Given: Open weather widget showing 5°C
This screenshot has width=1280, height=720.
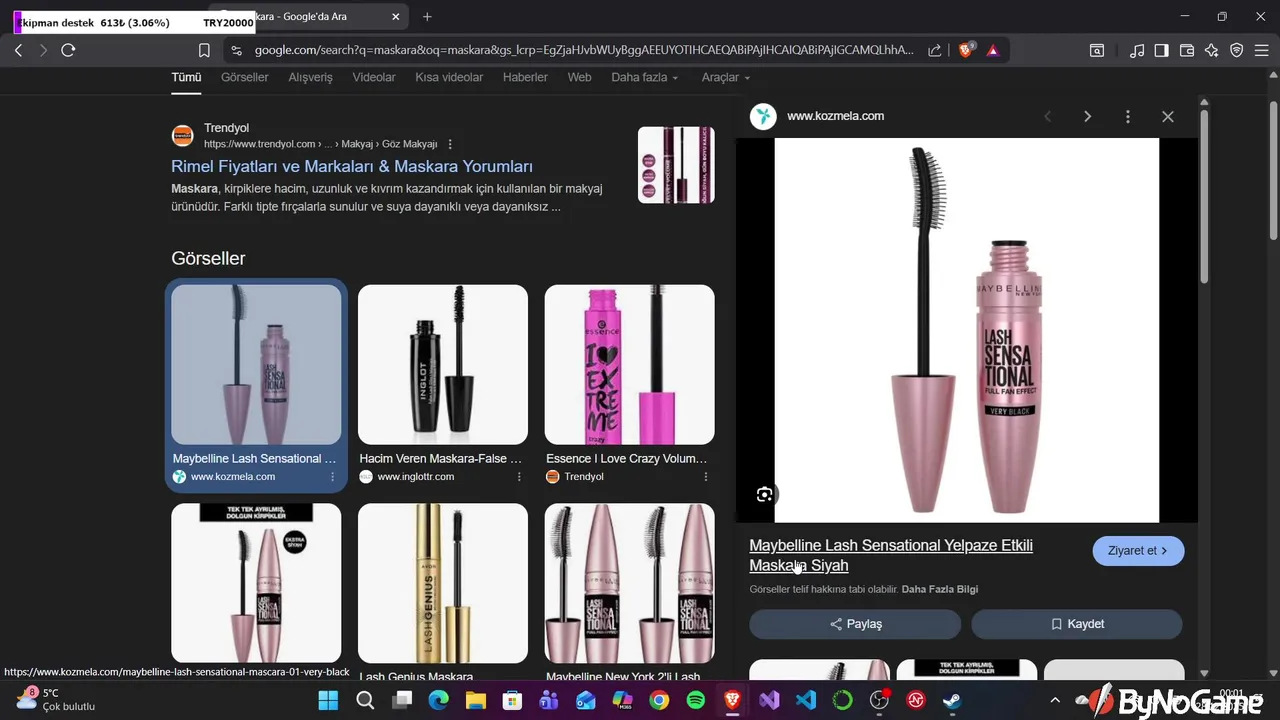Looking at the screenshot, I should [55, 700].
